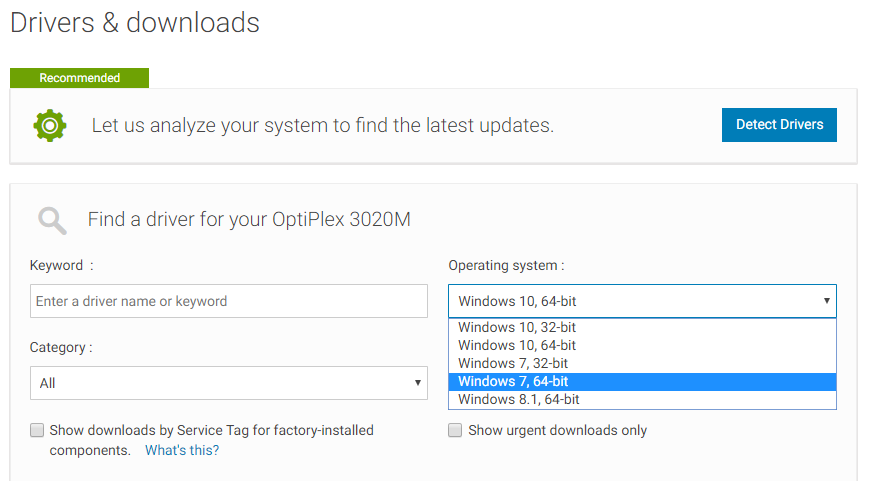This screenshot has width=875, height=481.
Task: Check Show urgent downloads only
Action: (455, 430)
